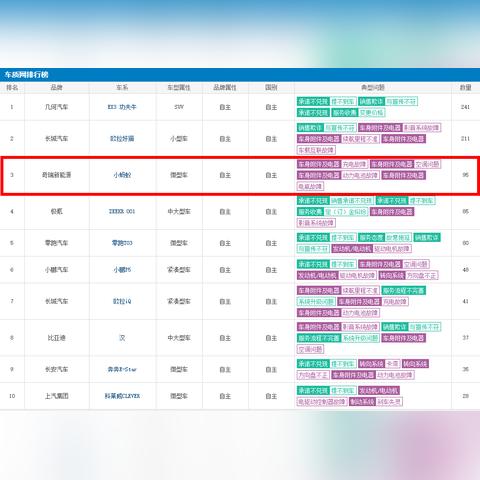Select the 长安汽车 brand cell
Screen dimensions: 480x480
(56, 369)
